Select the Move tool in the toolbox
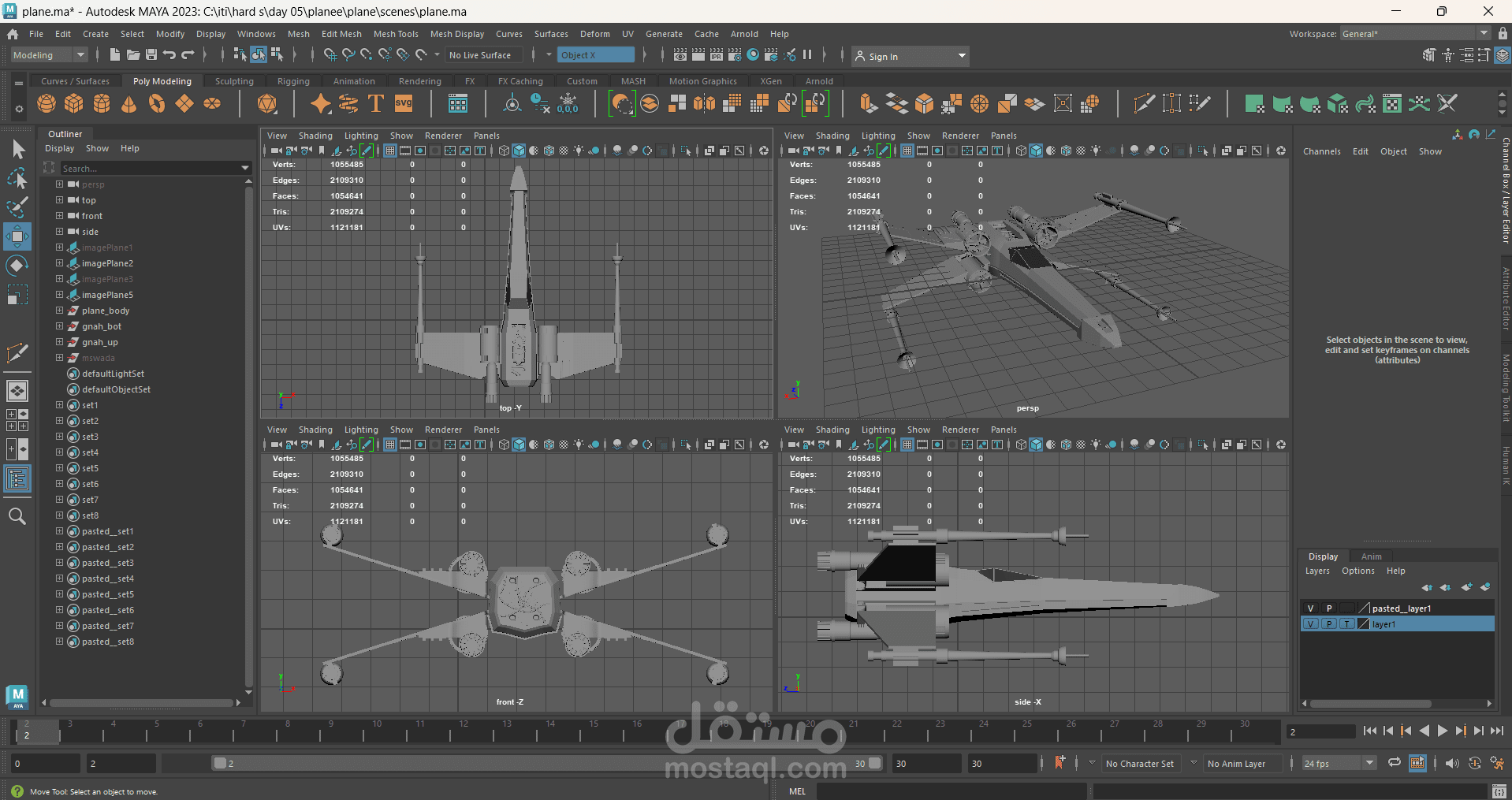This screenshot has width=1512, height=800. (x=17, y=236)
